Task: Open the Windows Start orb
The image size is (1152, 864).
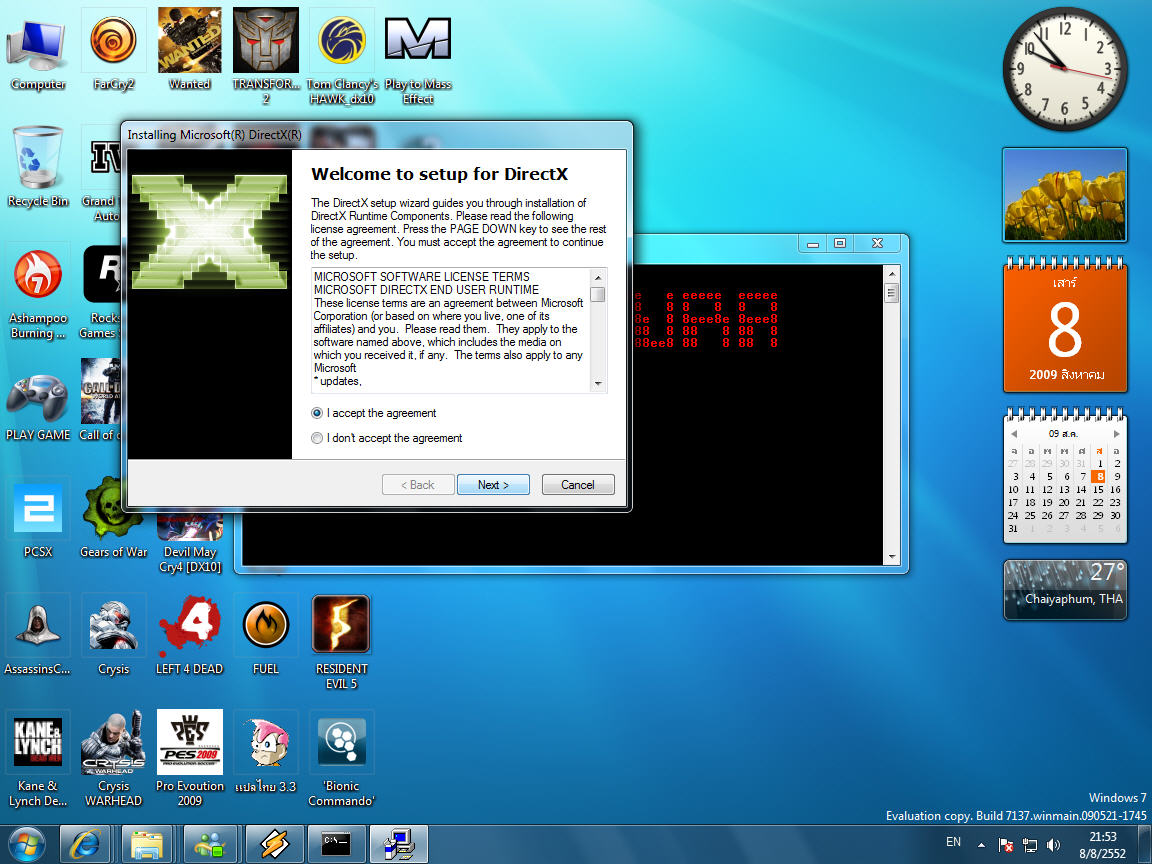Action: pos(26,845)
